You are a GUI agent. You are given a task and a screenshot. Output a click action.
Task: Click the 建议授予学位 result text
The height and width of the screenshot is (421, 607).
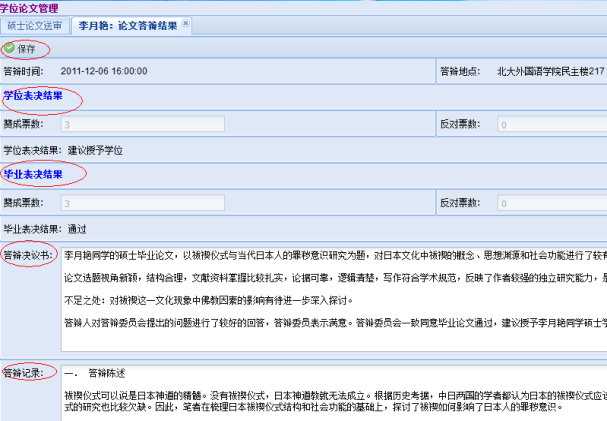94,150
